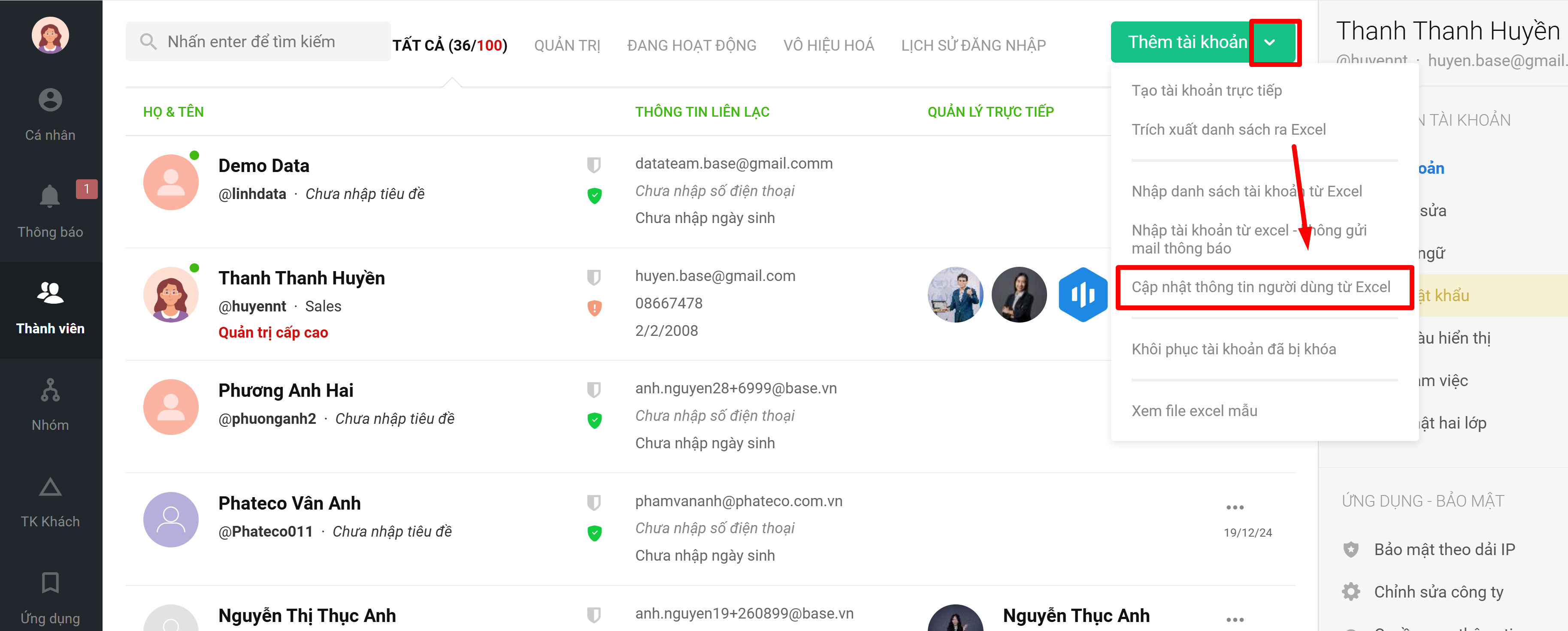Open the Thông báo bell icon
The image size is (1568, 631).
click(x=50, y=196)
